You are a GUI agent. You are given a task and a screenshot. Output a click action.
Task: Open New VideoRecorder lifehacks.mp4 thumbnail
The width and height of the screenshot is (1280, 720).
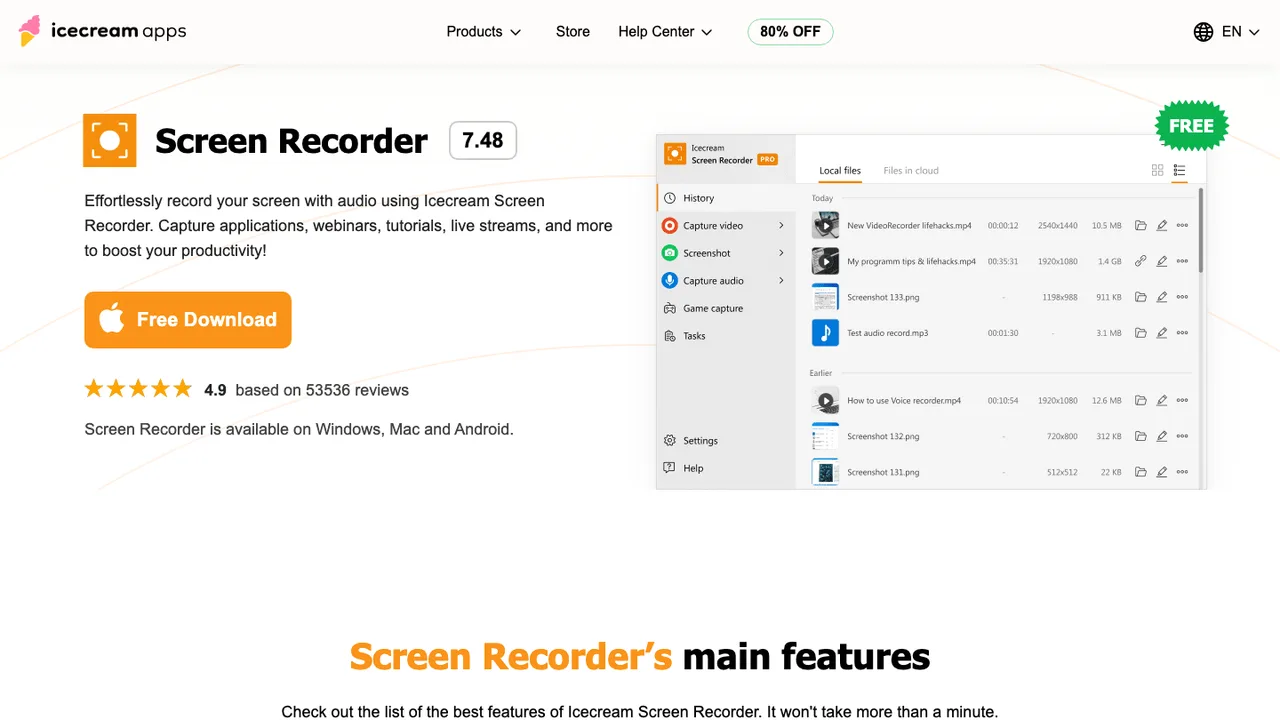click(825, 226)
